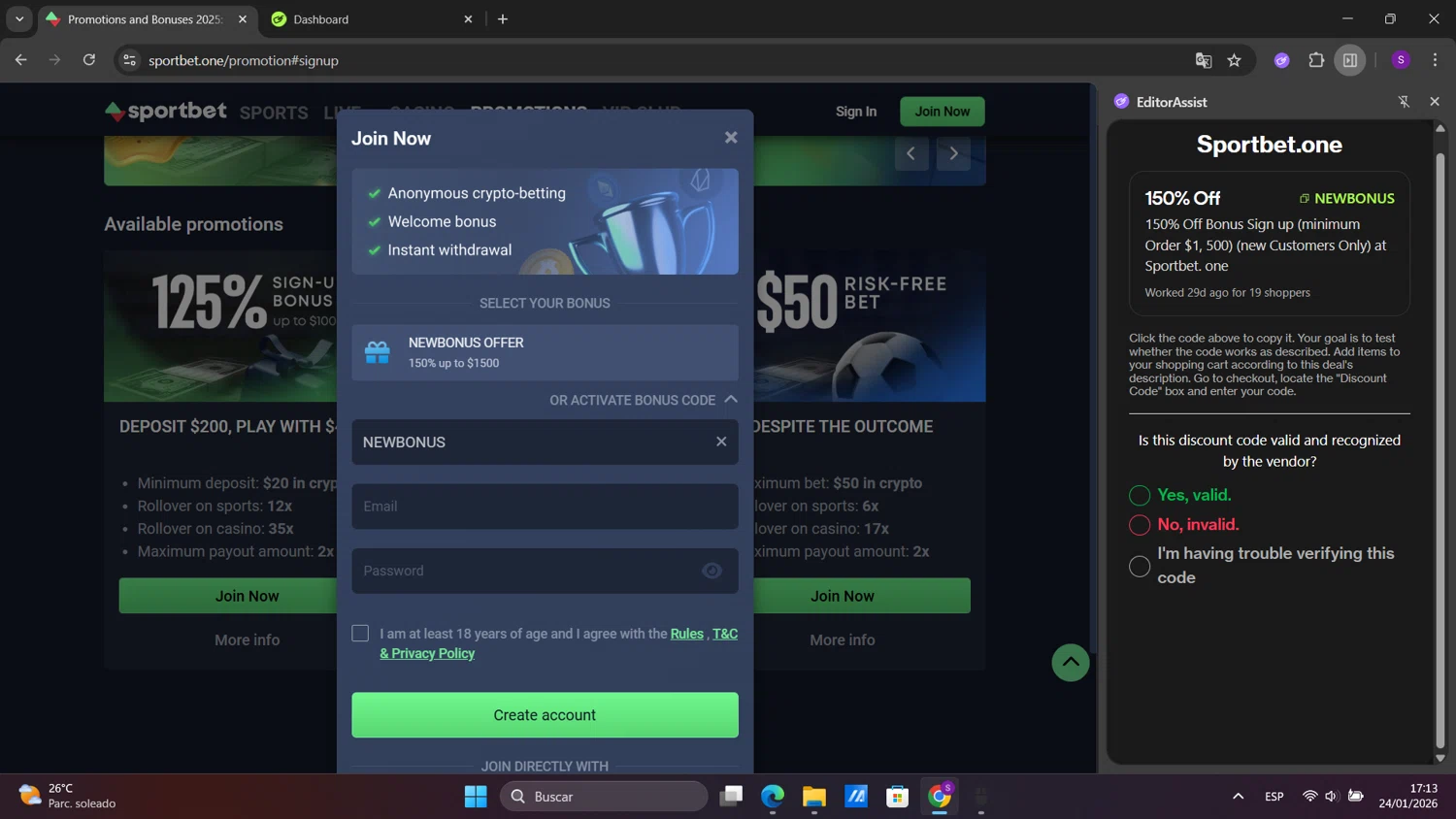Open the Extensions puzzle icon

coord(1316,60)
